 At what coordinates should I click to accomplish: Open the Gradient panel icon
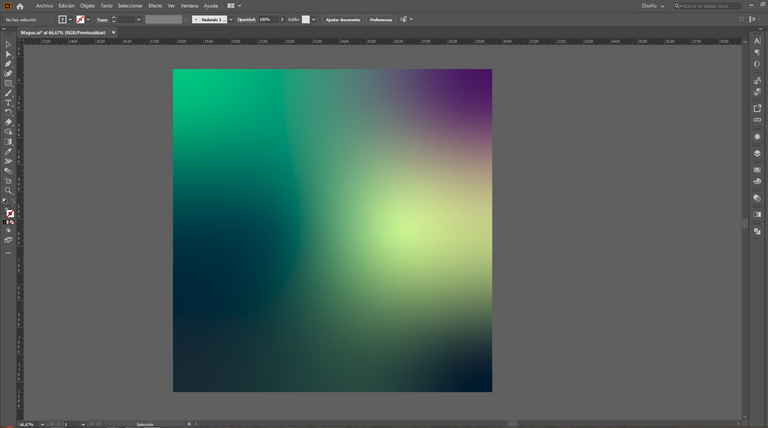(x=757, y=214)
